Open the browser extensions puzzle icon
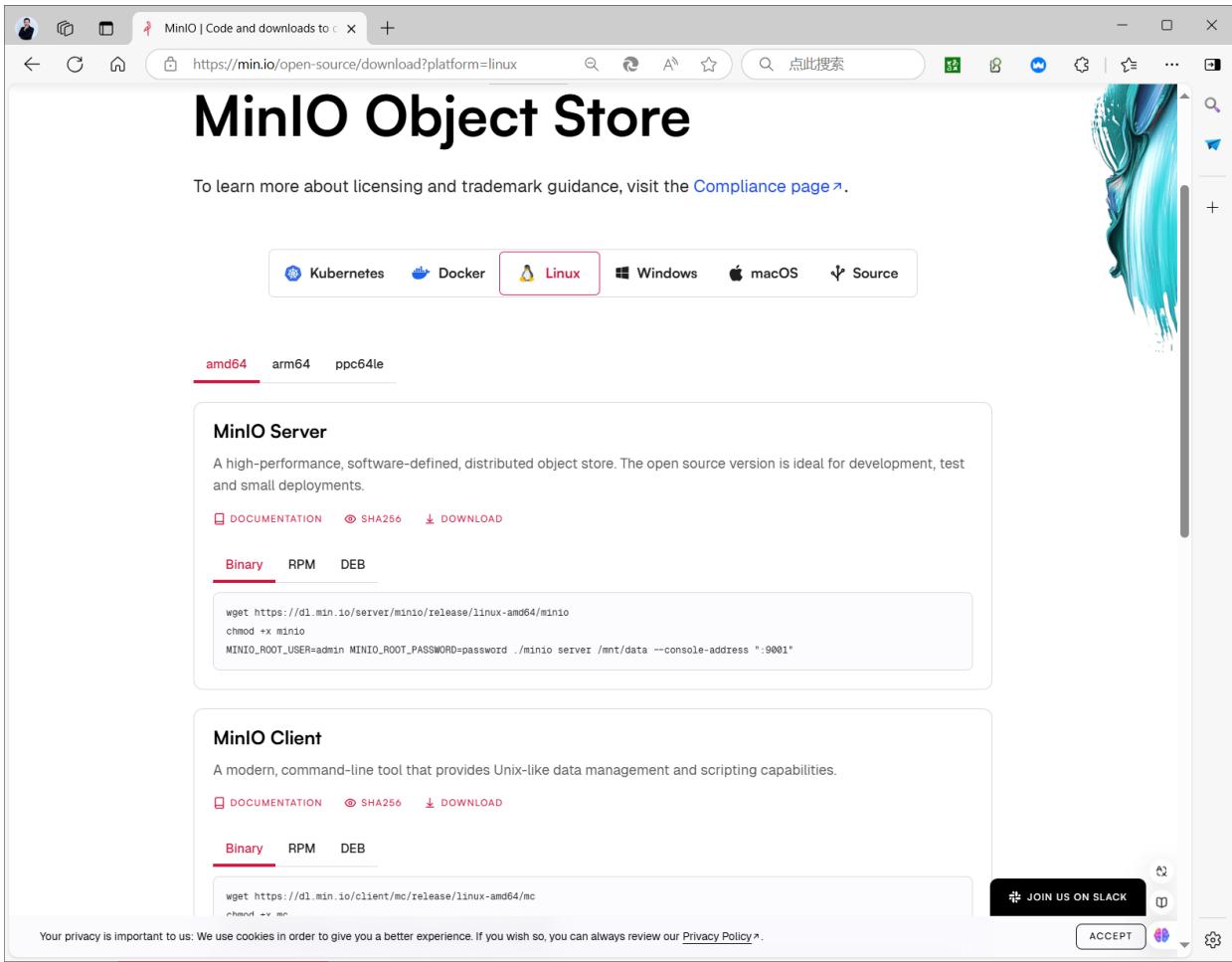Image resolution: width=1232 pixels, height=962 pixels. pos(1082,64)
